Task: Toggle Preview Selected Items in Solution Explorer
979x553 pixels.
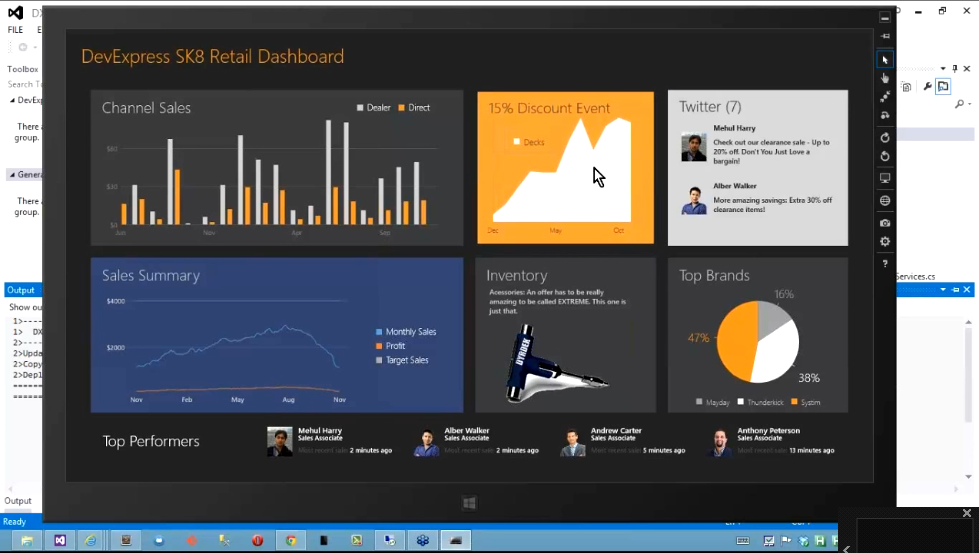Action: pos(943,87)
